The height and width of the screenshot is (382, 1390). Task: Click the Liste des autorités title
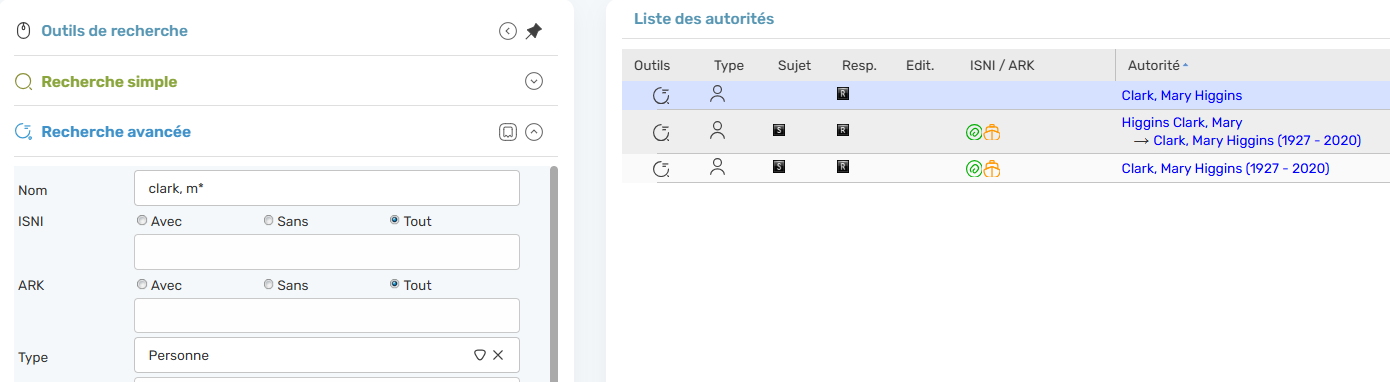click(x=704, y=19)
